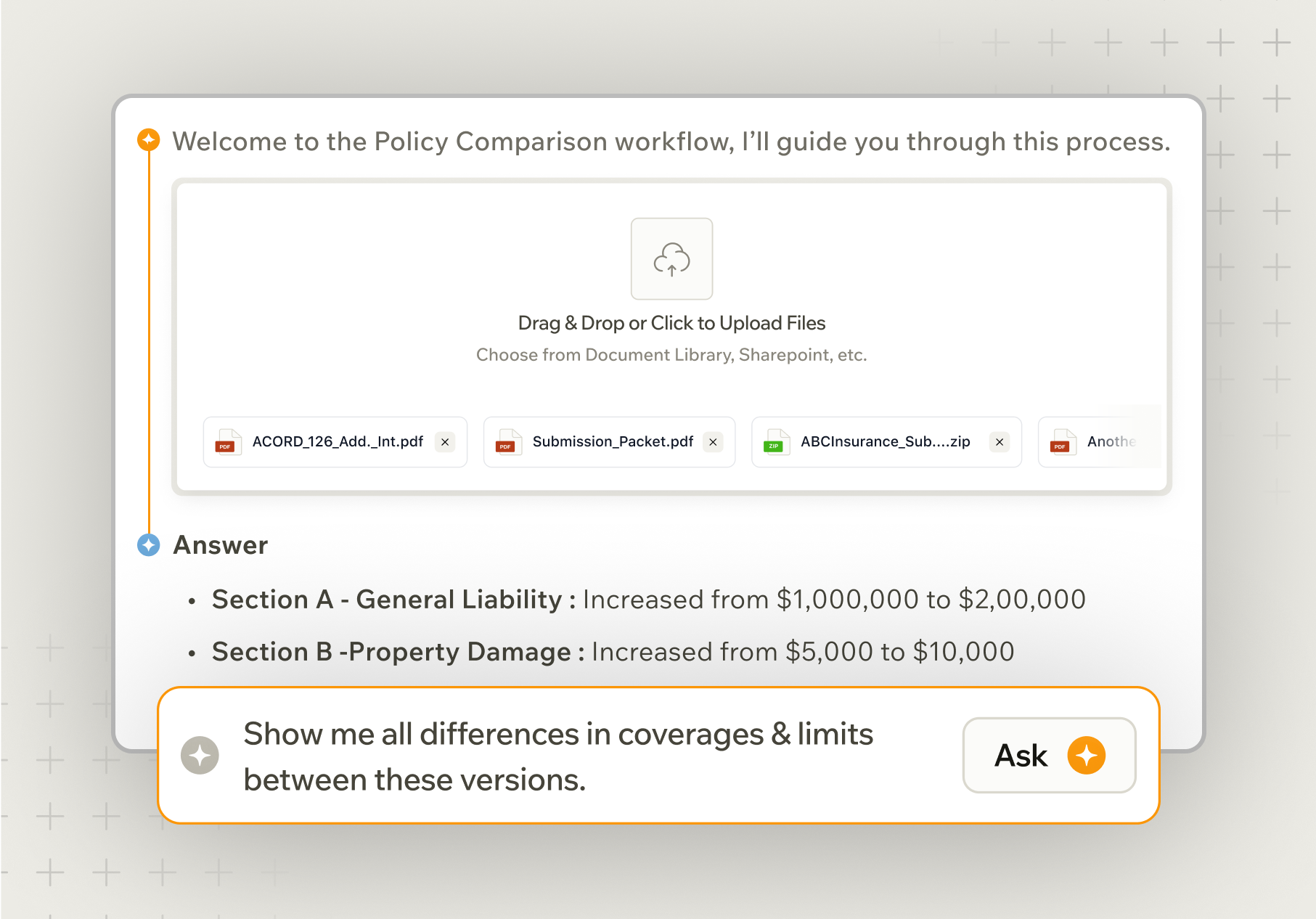Click the Submission_Packet PDF file icon

click(x=508, y=442)
